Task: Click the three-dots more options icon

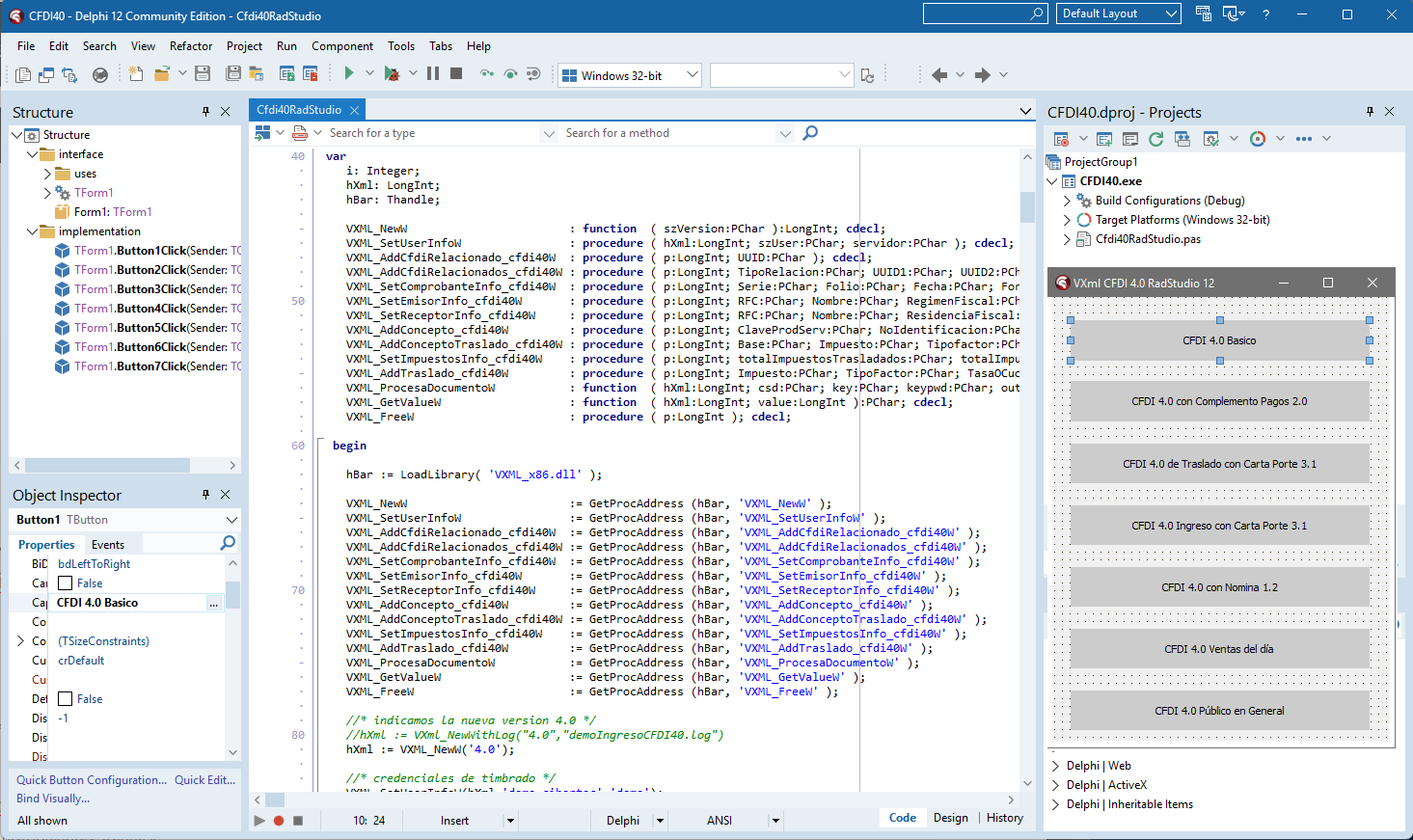Action: [1304, 139]
